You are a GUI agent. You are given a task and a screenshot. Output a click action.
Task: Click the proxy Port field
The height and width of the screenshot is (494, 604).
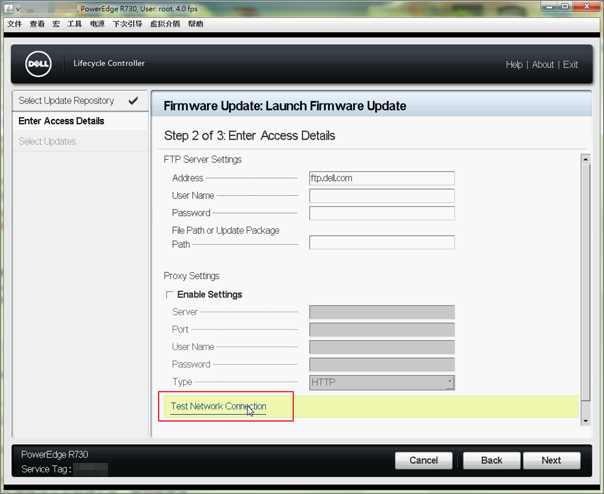click(382, 330)
